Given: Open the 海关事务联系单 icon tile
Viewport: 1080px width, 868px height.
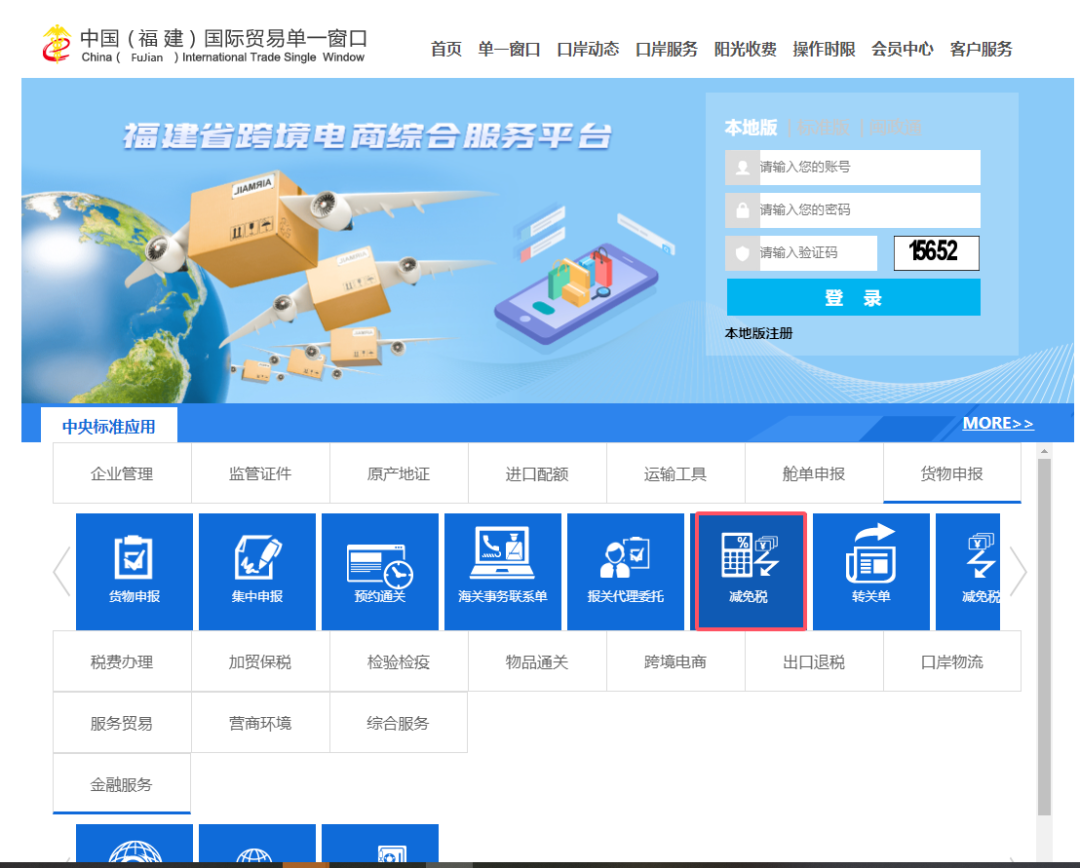Looking at the screenshot, I should pyautogui.click(x=503, y=571).
